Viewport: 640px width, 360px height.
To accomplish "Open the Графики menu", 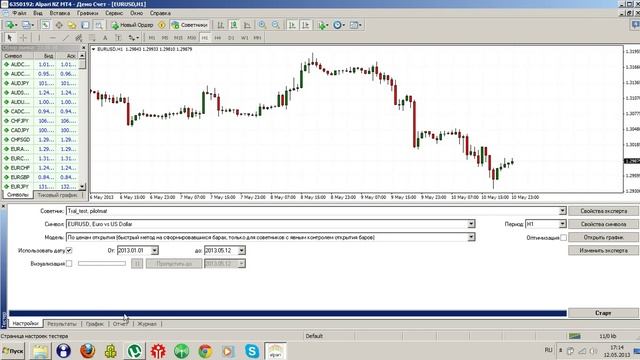I will (87, 13).
